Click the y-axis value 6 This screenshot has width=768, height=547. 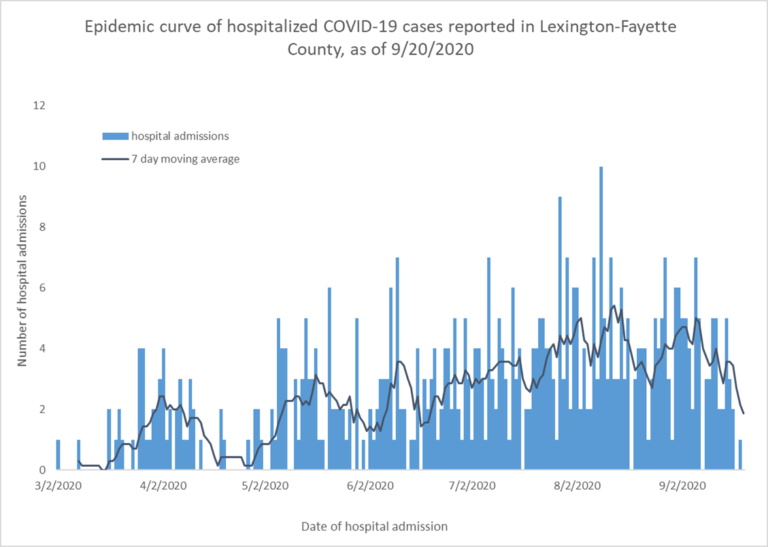tap(43, 288)
